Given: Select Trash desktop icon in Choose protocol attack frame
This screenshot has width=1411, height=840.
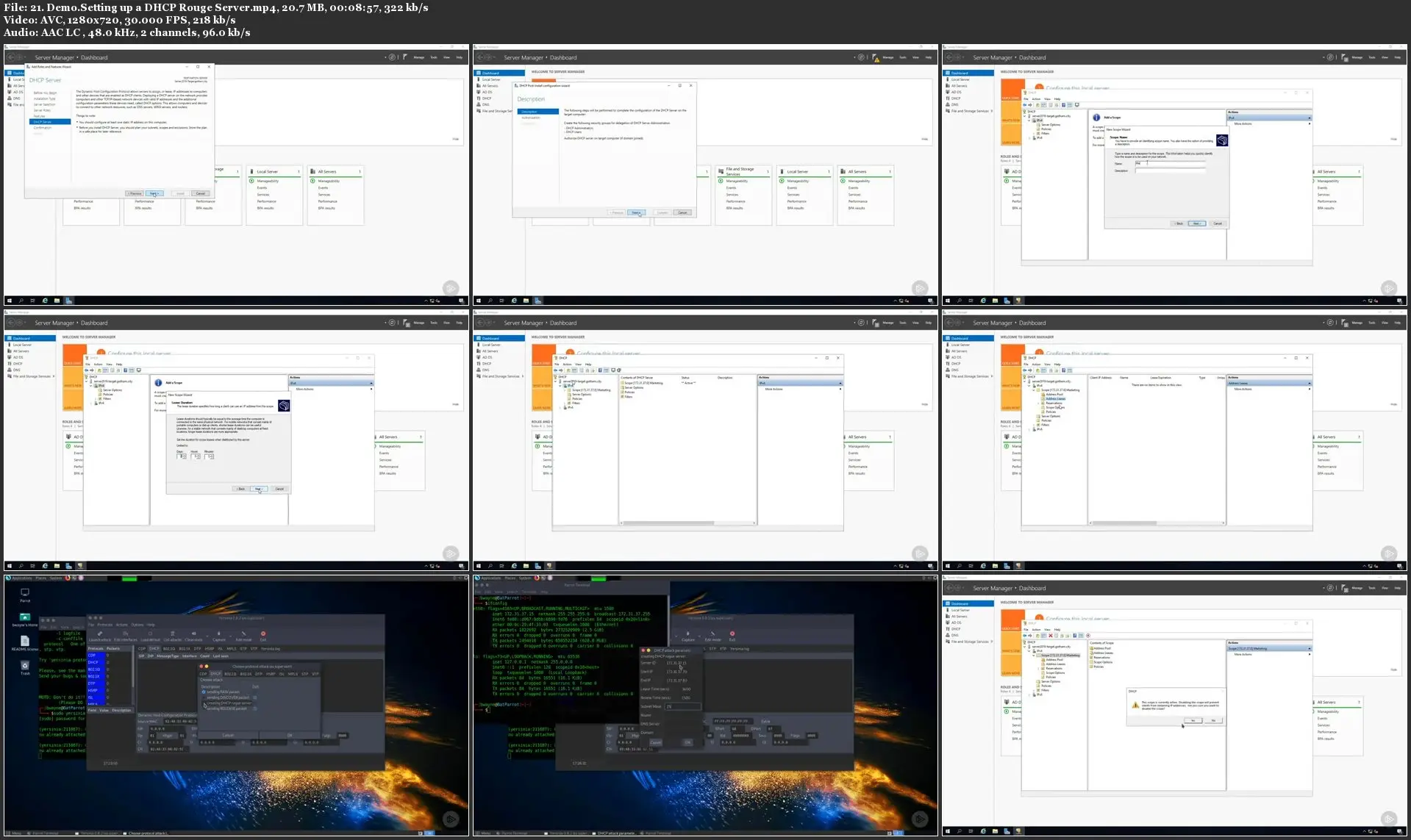Looking at the screenshot, I should point(25,667).
